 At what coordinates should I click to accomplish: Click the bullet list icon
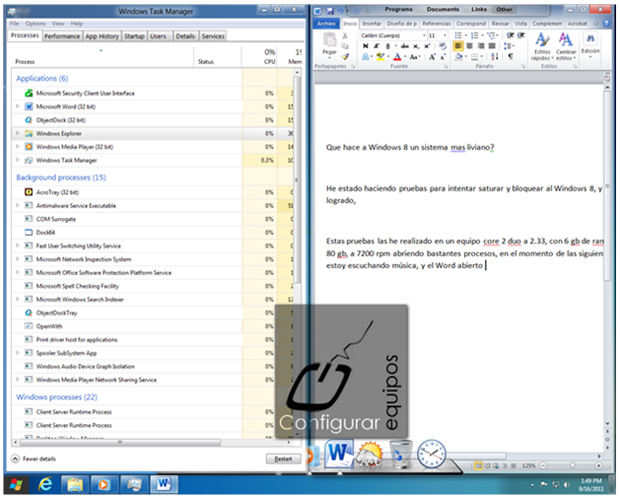(458, 36)
